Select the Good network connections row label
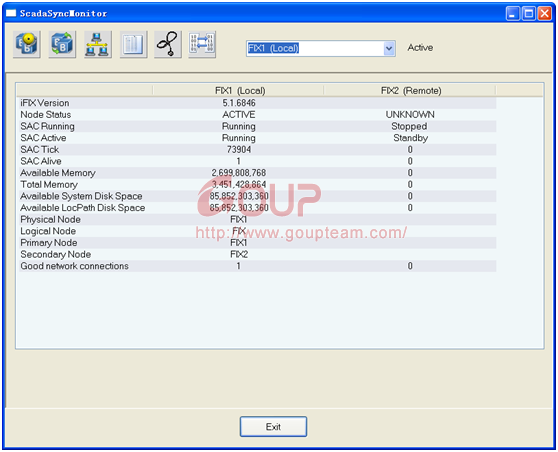Image resolution: width=558 pixels, height=452 pixels. [74, 266]
